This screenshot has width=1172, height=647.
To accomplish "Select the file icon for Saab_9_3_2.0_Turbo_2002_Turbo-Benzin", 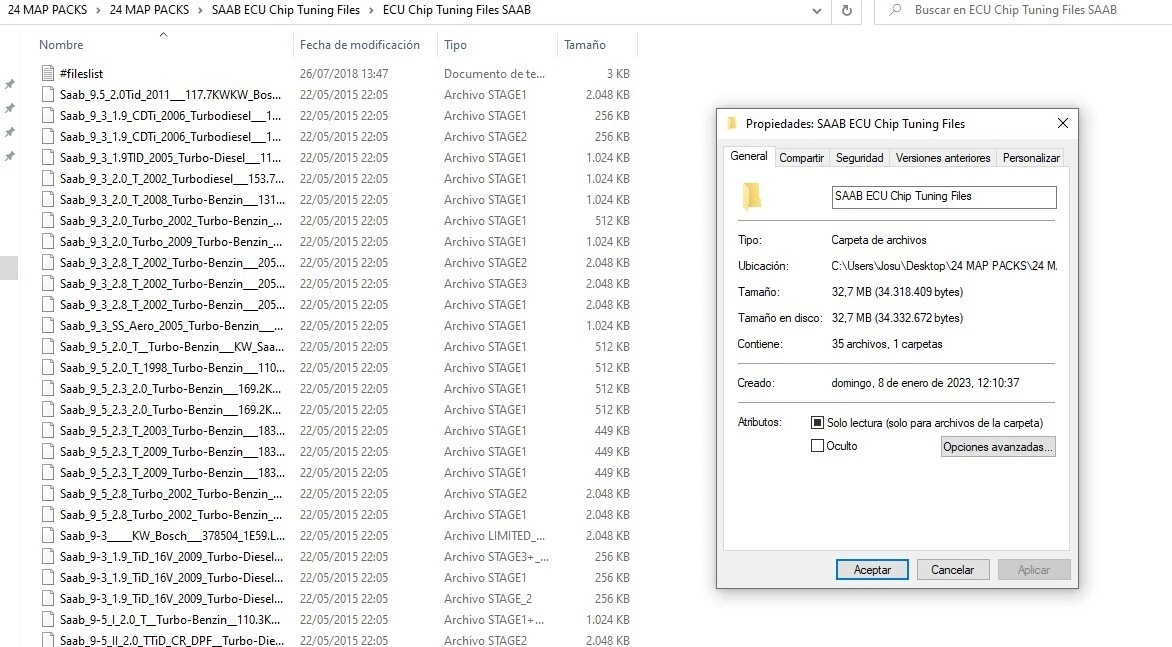I will pos(48,220).
